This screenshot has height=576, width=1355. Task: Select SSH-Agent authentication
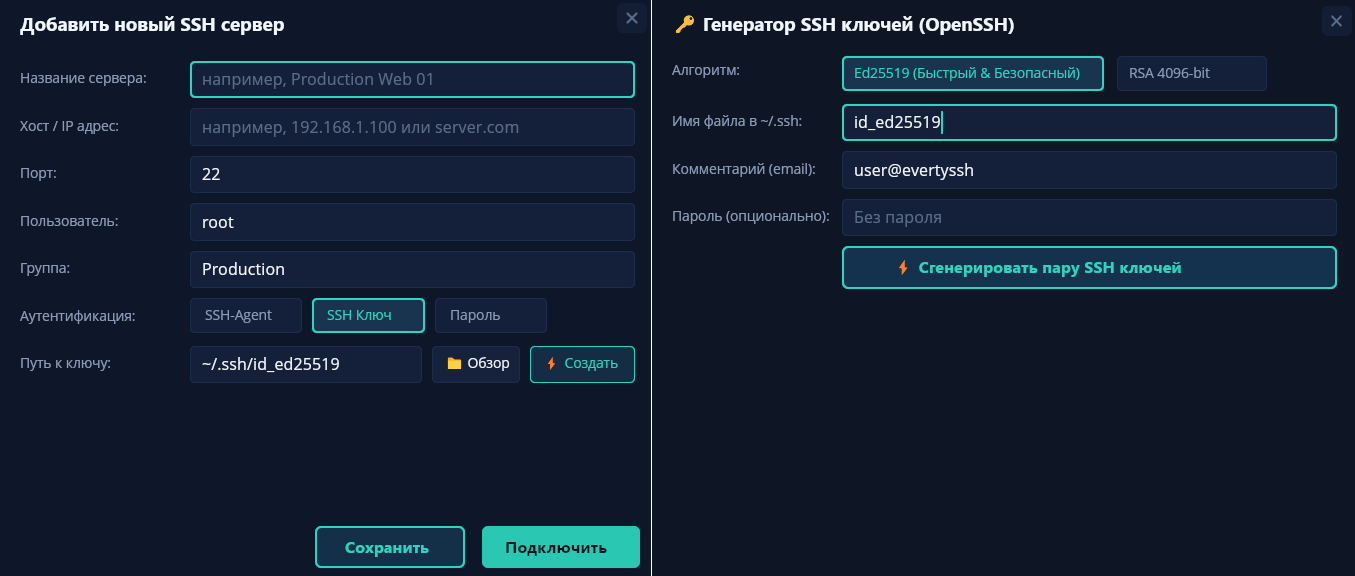tap(246, 315)
